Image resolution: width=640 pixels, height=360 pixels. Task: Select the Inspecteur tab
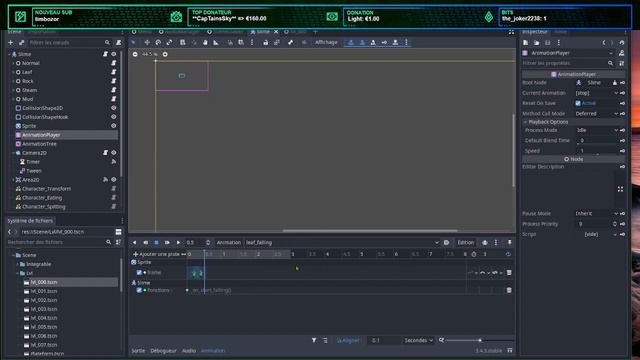[x=535, y=32]
